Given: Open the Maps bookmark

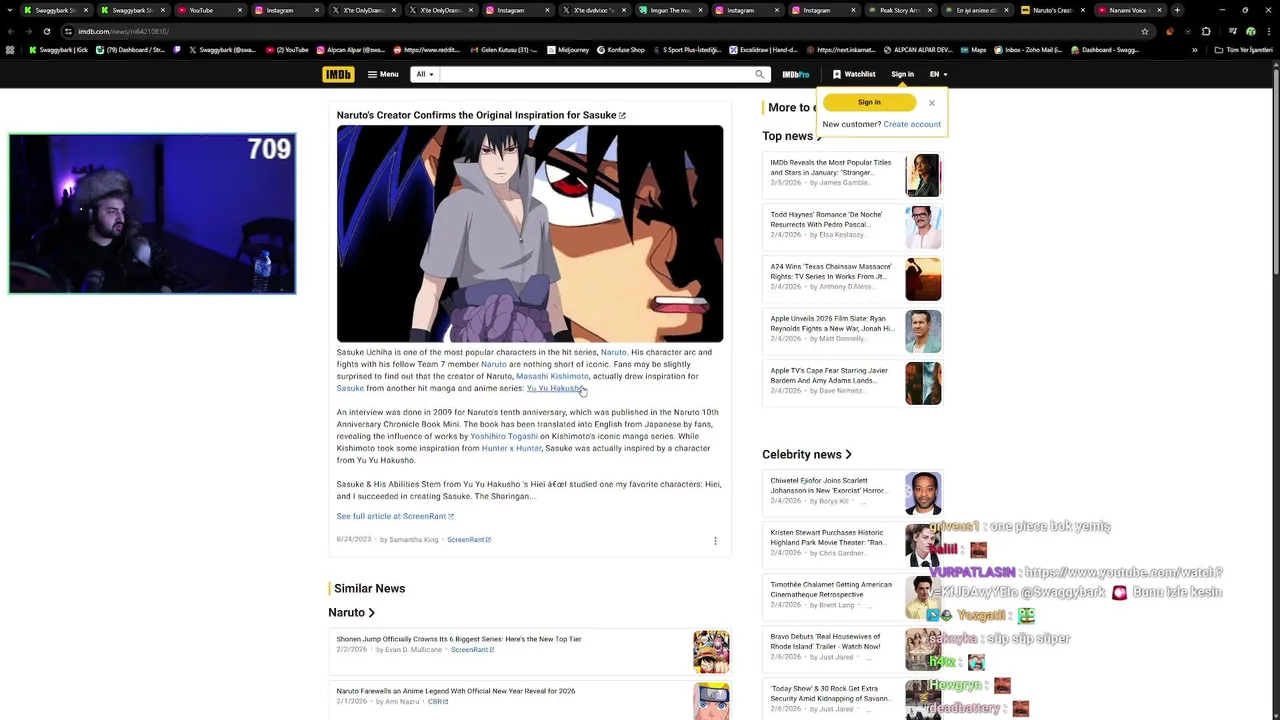Looking at the screenshot, I should [x=972, y=50].
